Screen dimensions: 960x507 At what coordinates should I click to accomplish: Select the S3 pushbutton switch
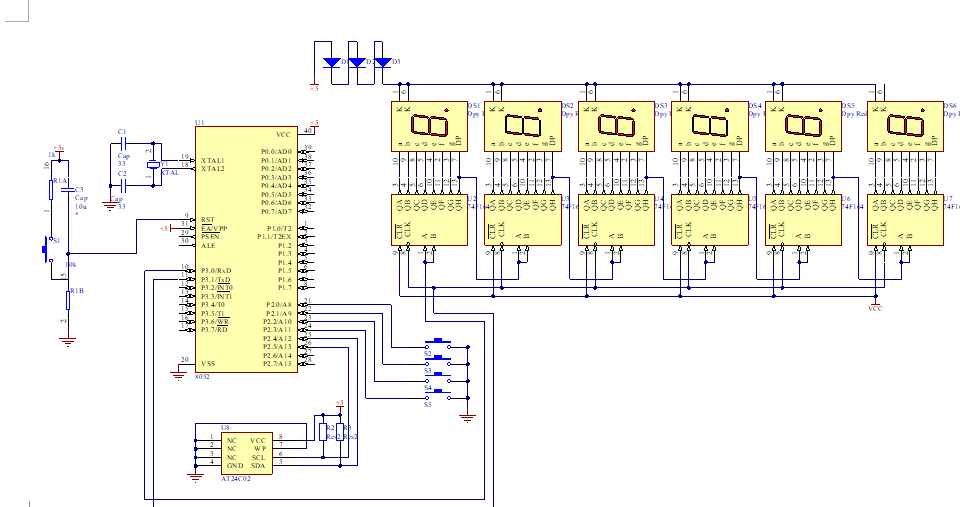coord(438,361)
